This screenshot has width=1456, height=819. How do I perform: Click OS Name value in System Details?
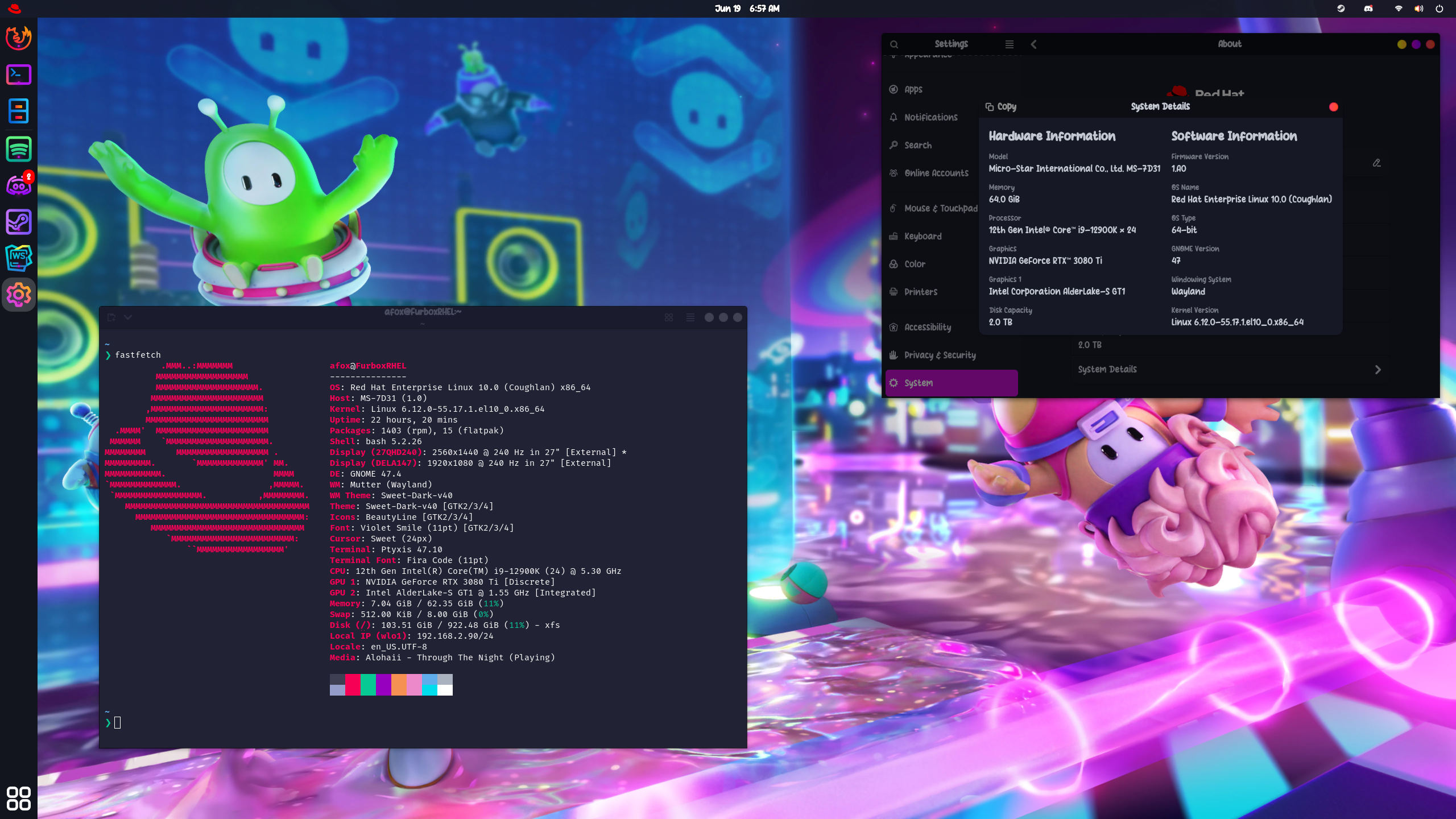point(1251,199)
